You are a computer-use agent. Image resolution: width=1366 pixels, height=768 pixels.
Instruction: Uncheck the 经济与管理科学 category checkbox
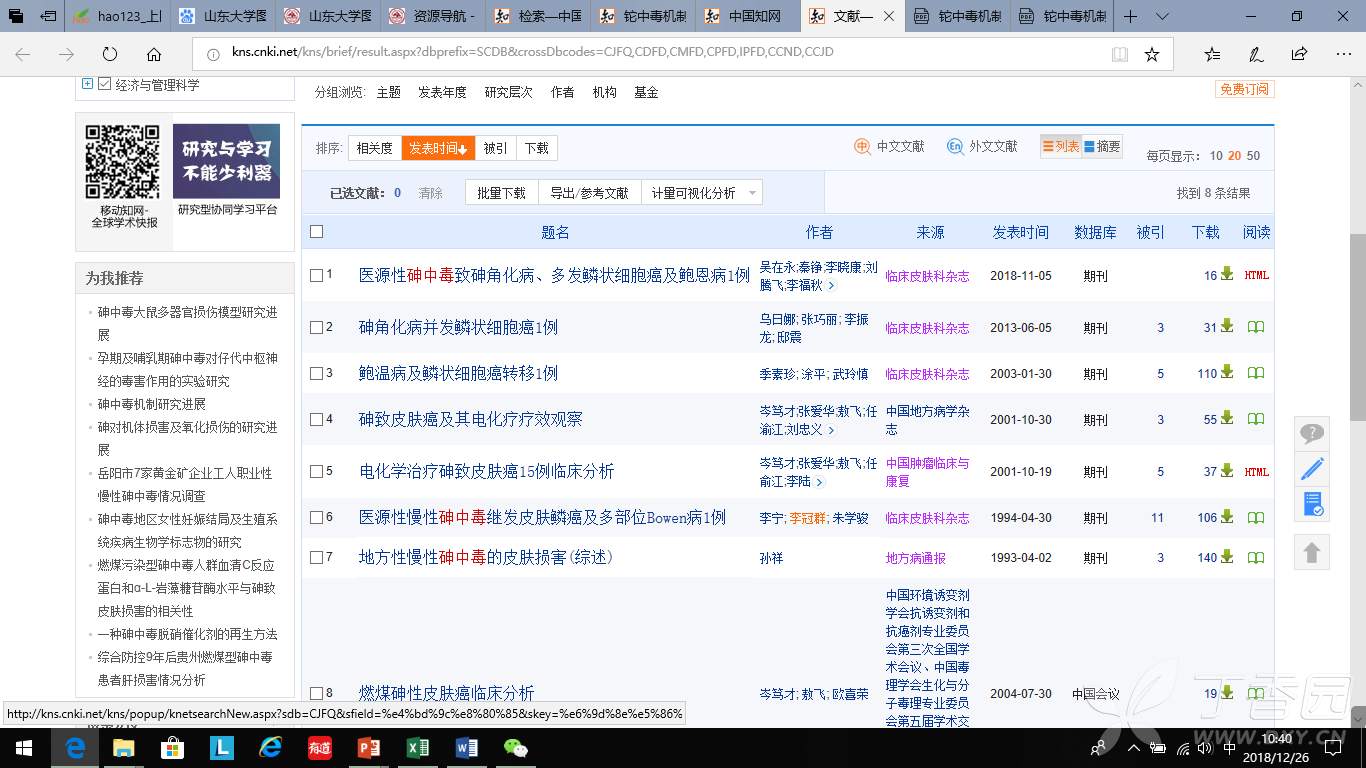pyautogui.click(x=104, y=84)
